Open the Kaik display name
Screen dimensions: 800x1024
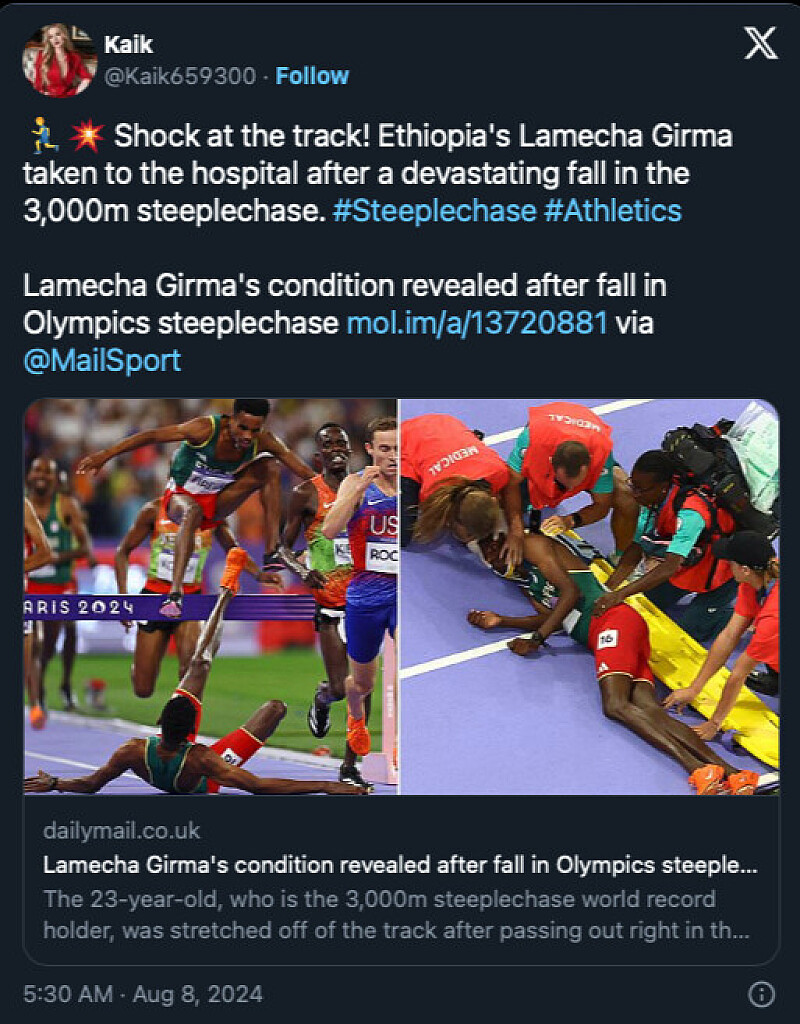[129, 44]
